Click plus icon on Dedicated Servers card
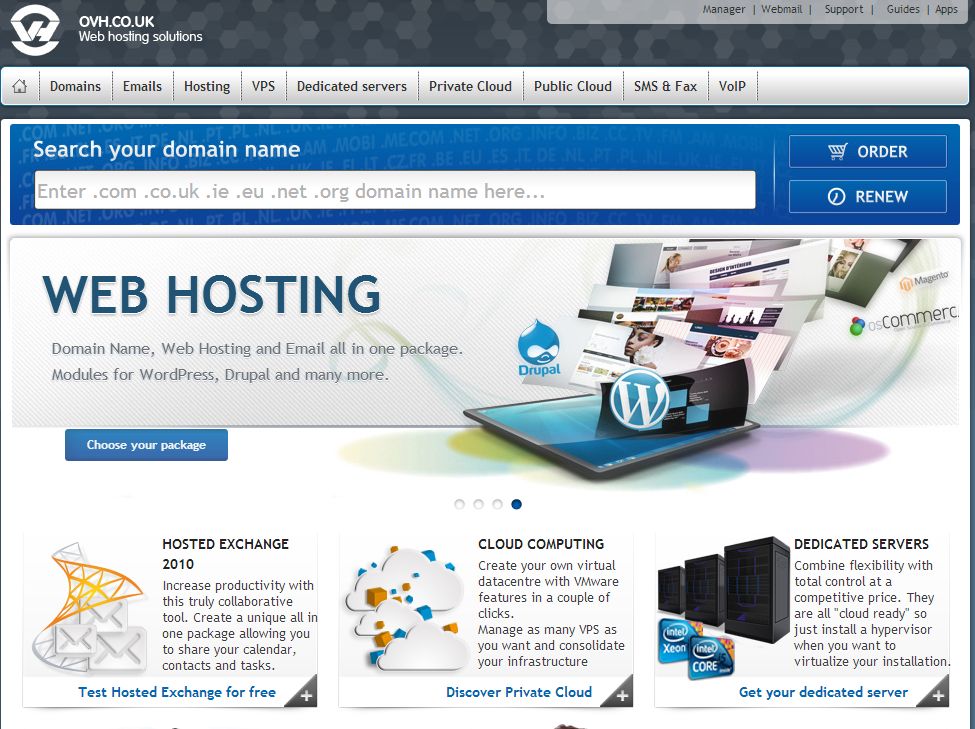 click(x=938, y=696)
